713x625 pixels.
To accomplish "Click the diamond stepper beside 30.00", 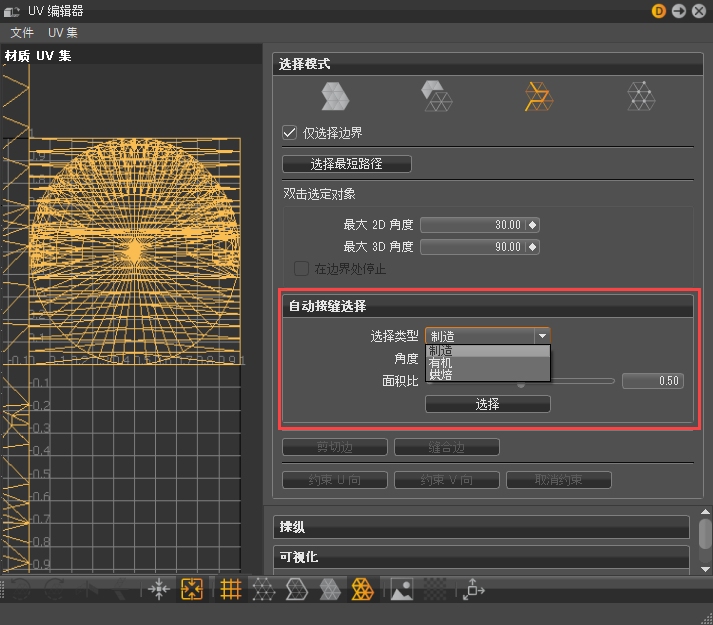I will click(532, 225).
